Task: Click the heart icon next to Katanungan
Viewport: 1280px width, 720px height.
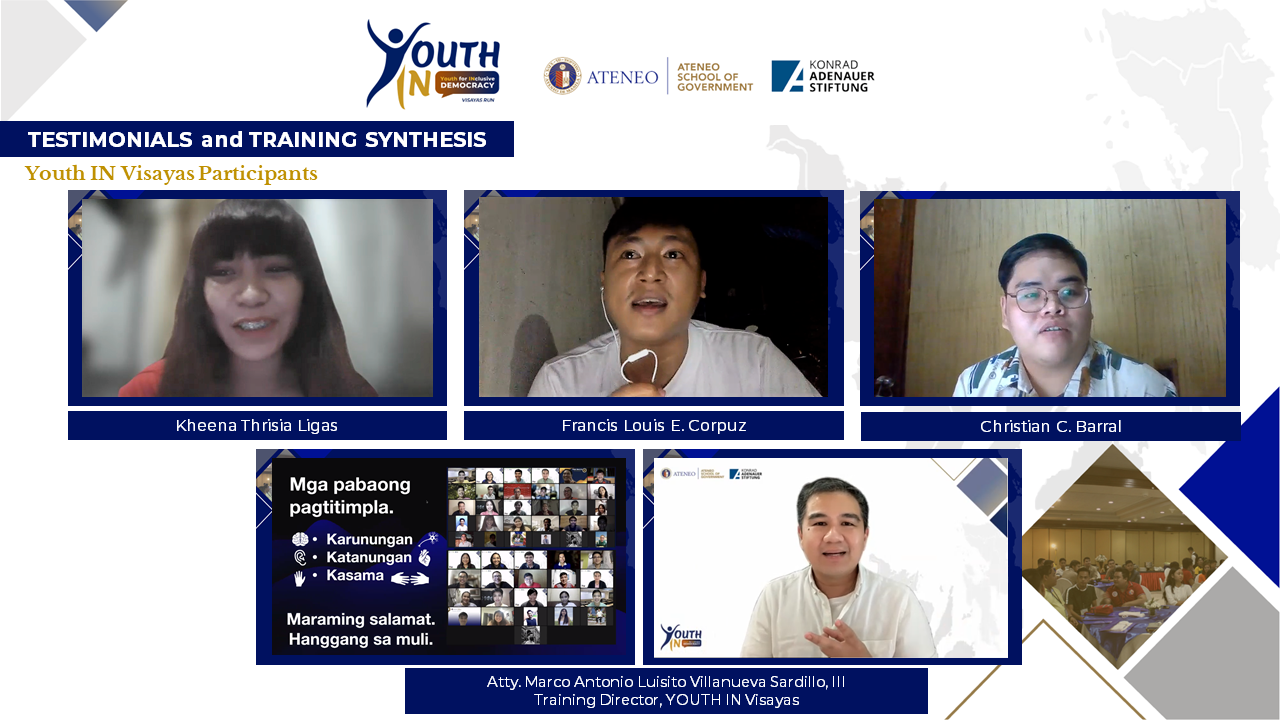Action: [423, 557]
